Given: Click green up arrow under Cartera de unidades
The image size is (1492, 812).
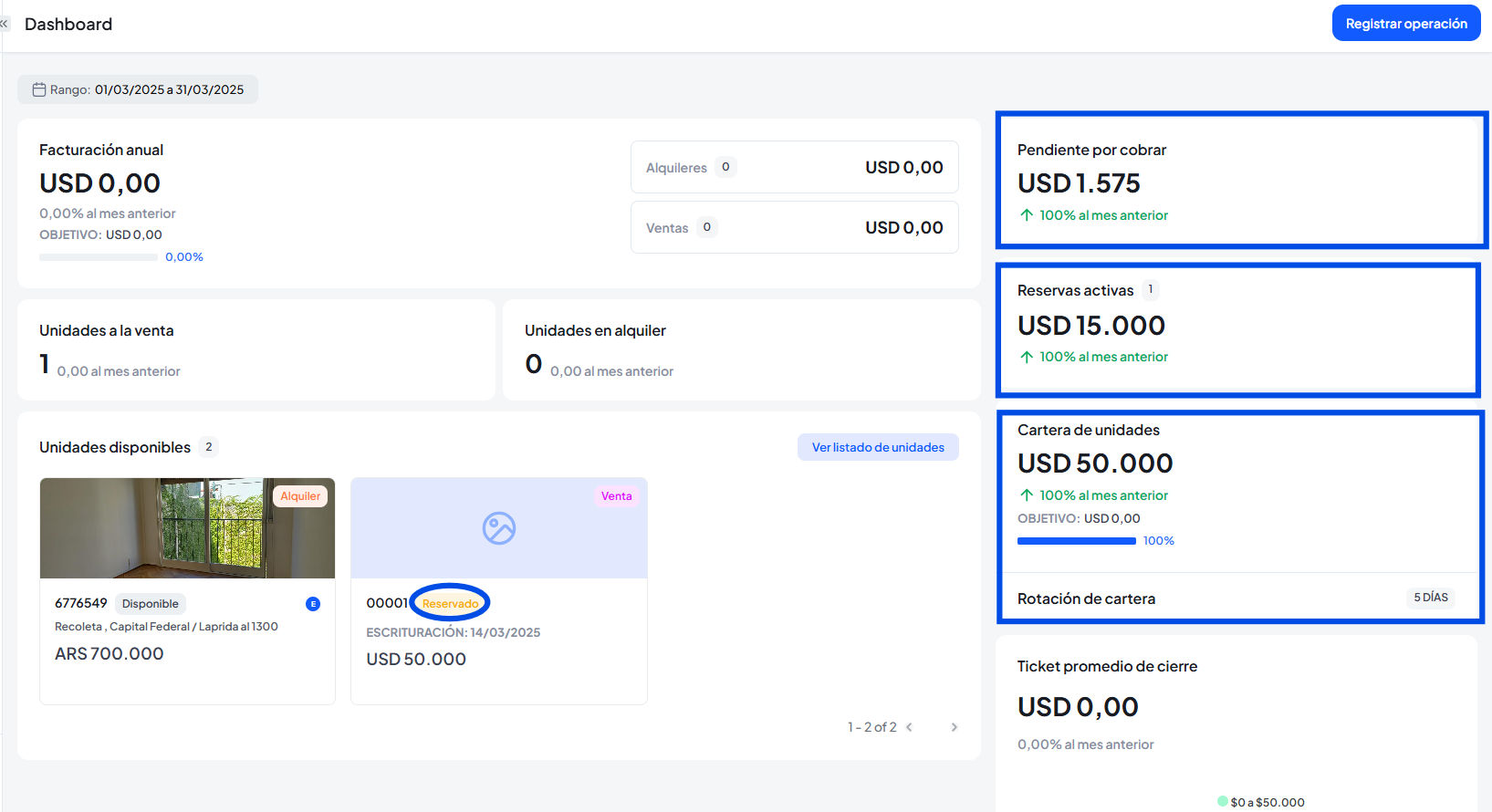Looking at the screenshot, I should pos(1027,495).
